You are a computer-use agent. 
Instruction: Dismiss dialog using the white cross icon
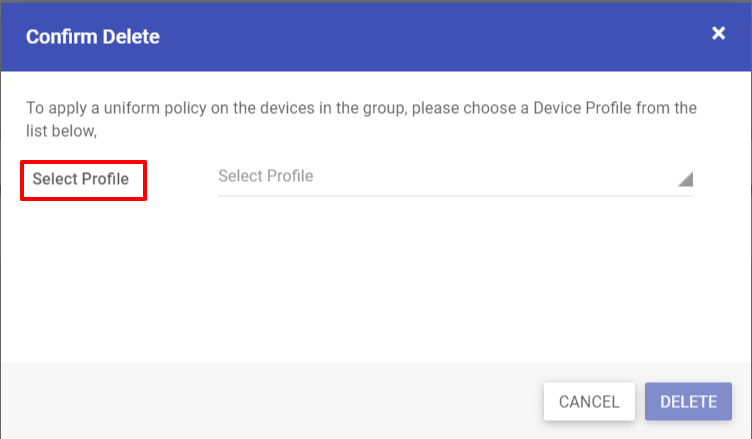click(x=718, y=33)
